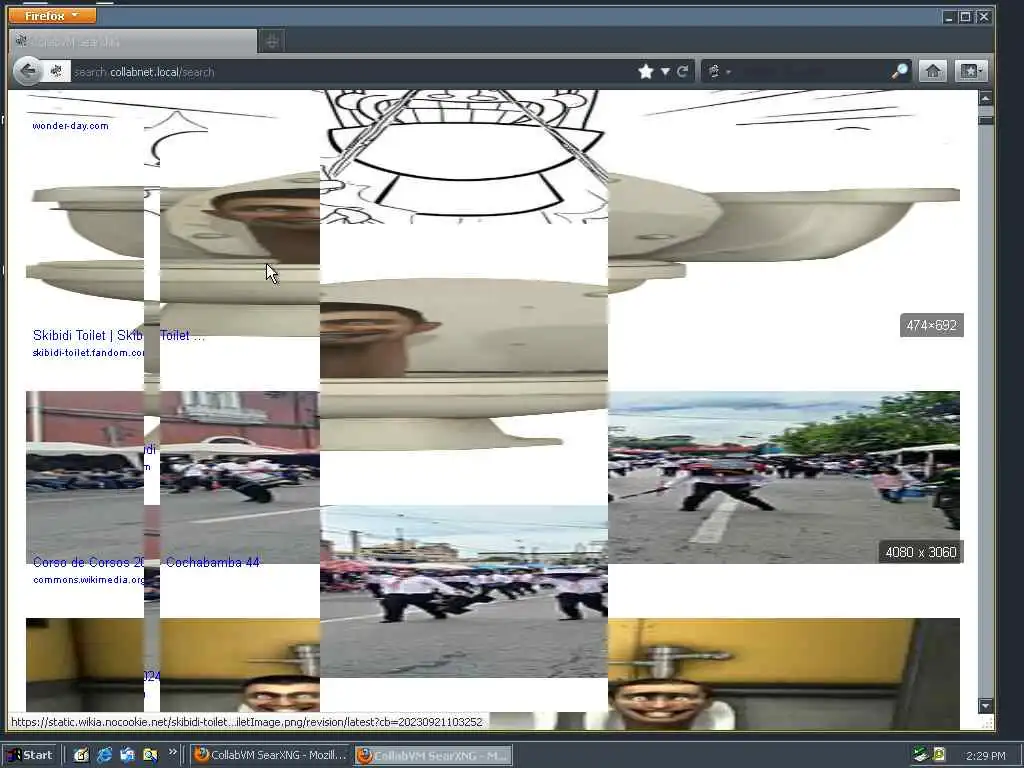
Task: Click the fourth quick launch icon
Action: click(150, 755)
